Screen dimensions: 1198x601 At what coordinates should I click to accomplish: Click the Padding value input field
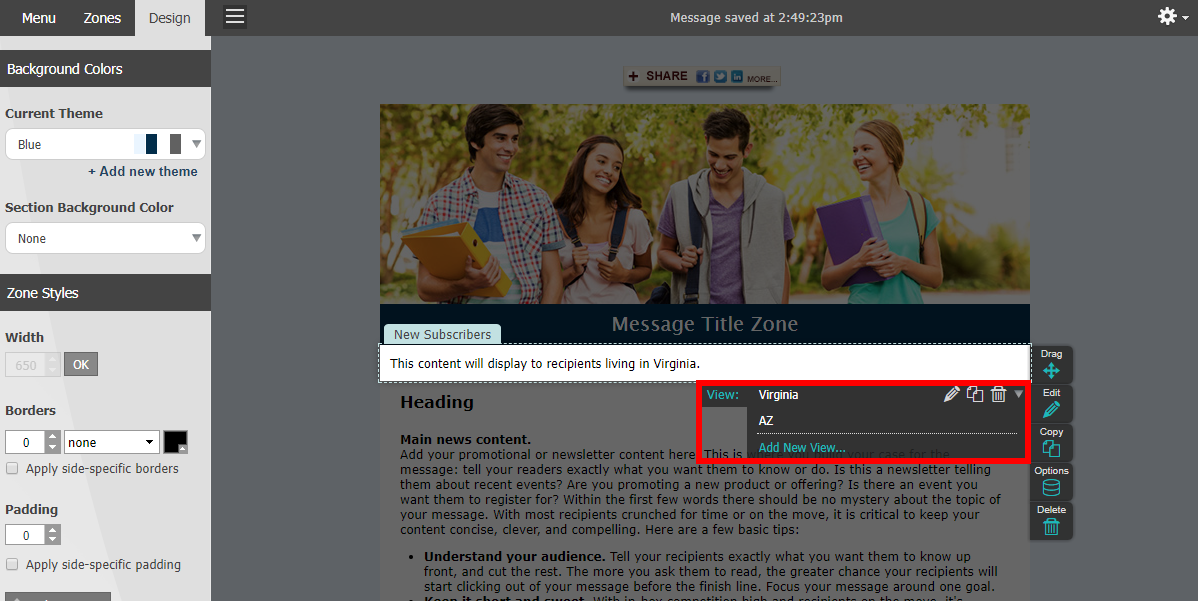(x=26, y=535)
